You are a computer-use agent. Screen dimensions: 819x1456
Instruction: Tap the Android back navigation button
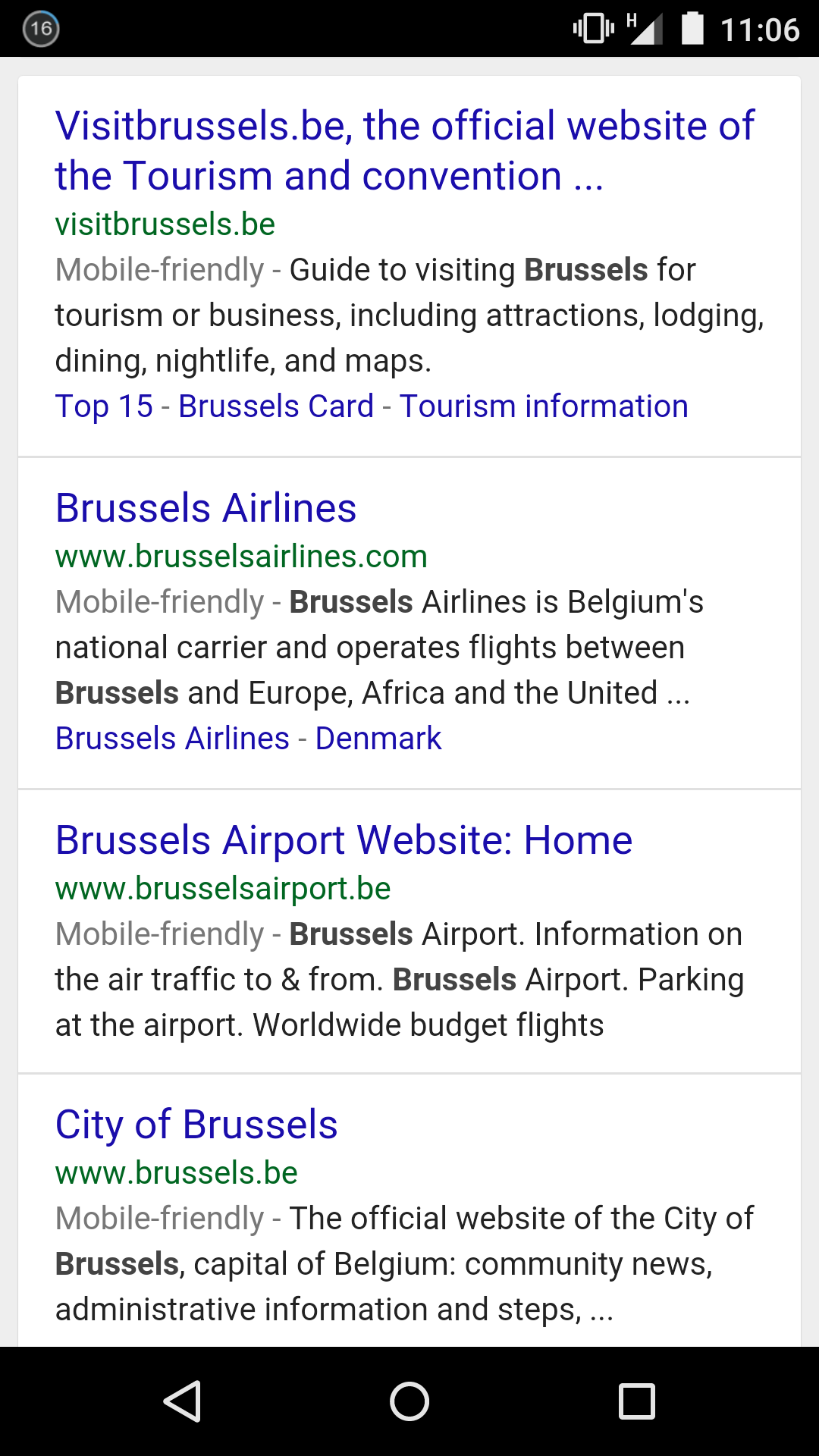point(182,1401)
